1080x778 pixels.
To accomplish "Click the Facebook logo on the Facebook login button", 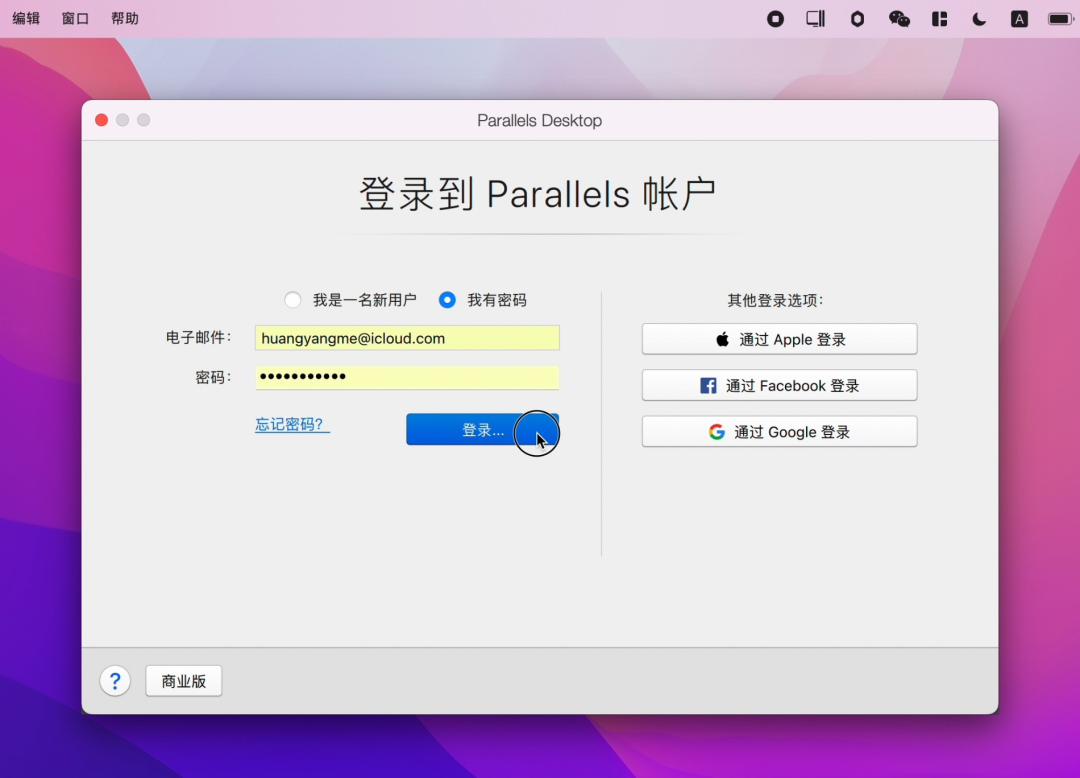I will coord(707,385).
